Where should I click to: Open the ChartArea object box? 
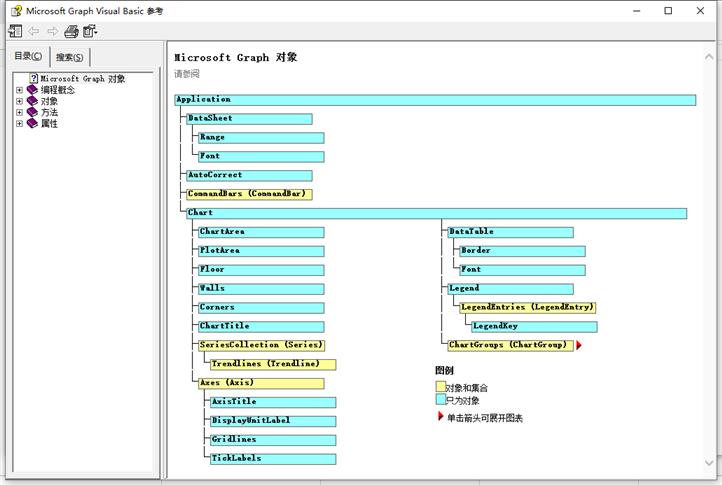(261, 232)
